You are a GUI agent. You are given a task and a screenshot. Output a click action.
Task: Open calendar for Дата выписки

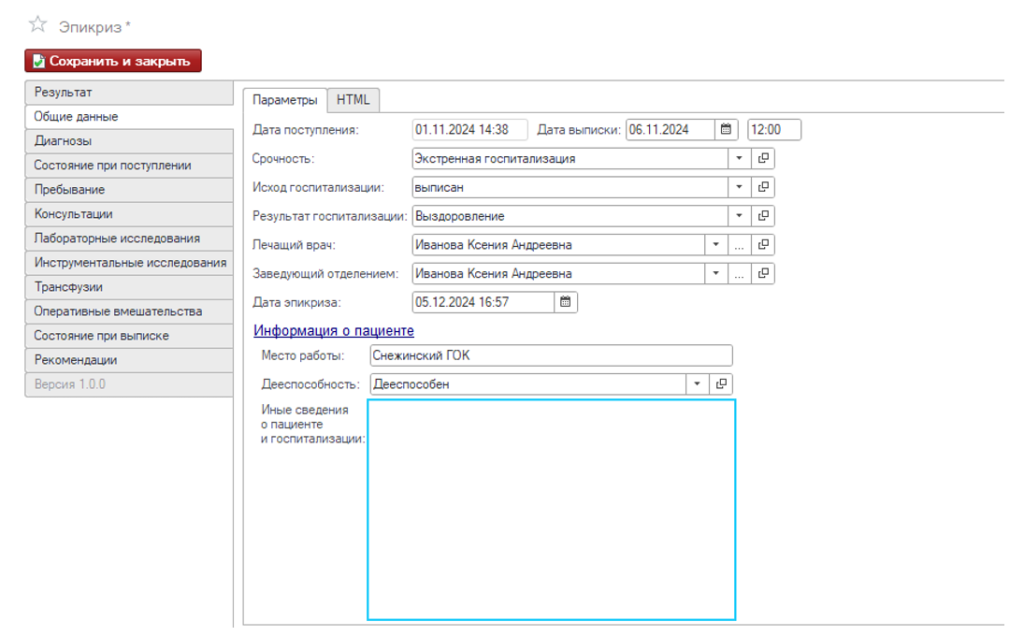click(x=726, y=130)
